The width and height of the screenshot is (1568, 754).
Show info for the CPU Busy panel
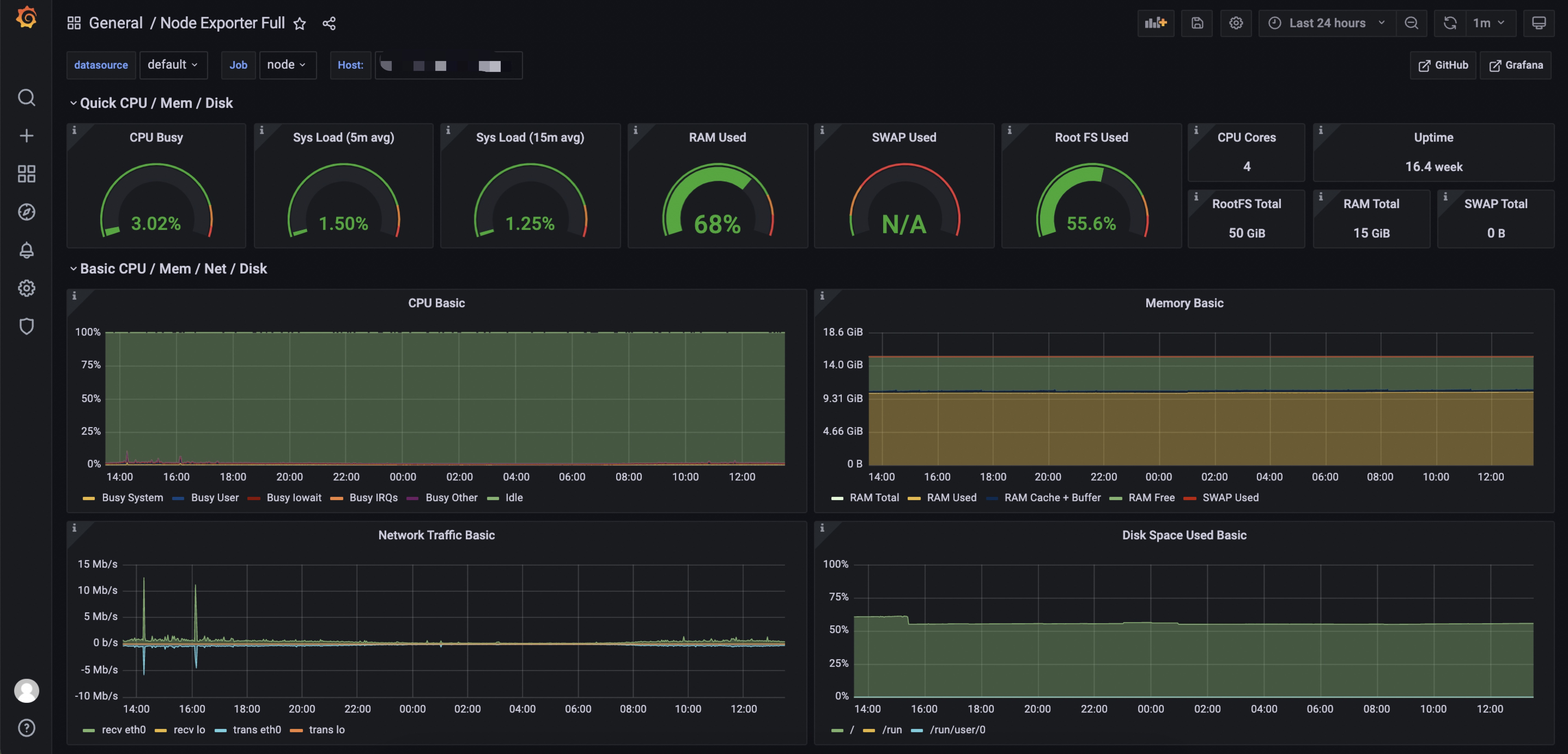pyautogui.click(x=74, y=130)
